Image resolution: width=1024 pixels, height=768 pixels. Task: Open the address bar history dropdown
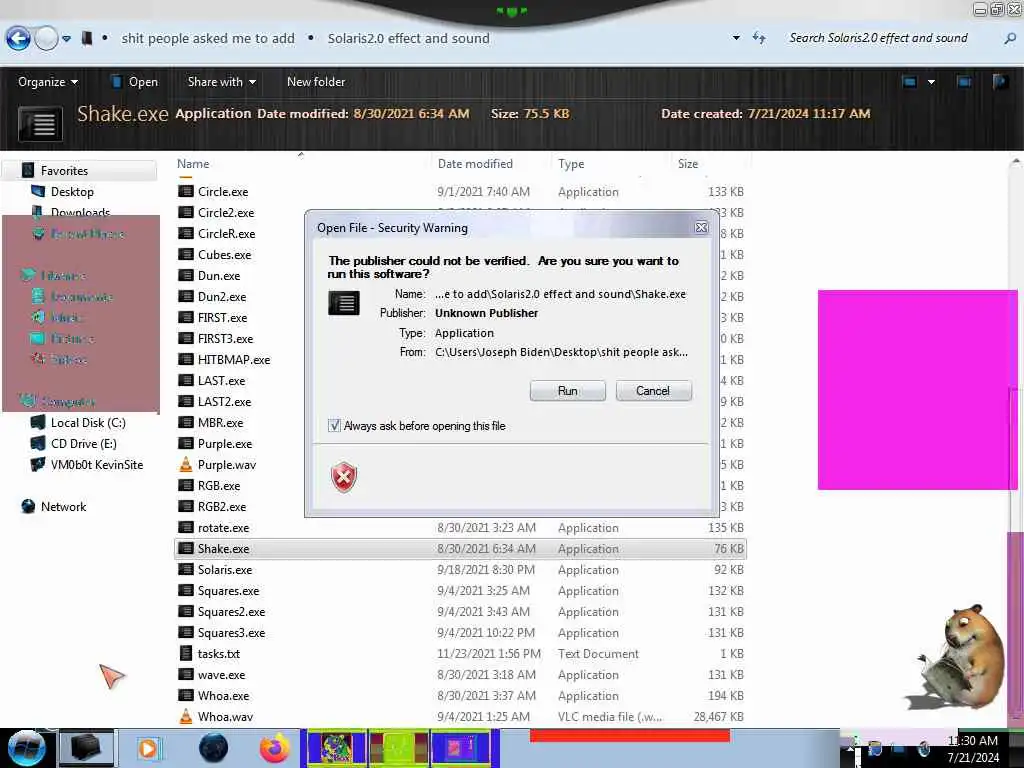tap(736, 38)
